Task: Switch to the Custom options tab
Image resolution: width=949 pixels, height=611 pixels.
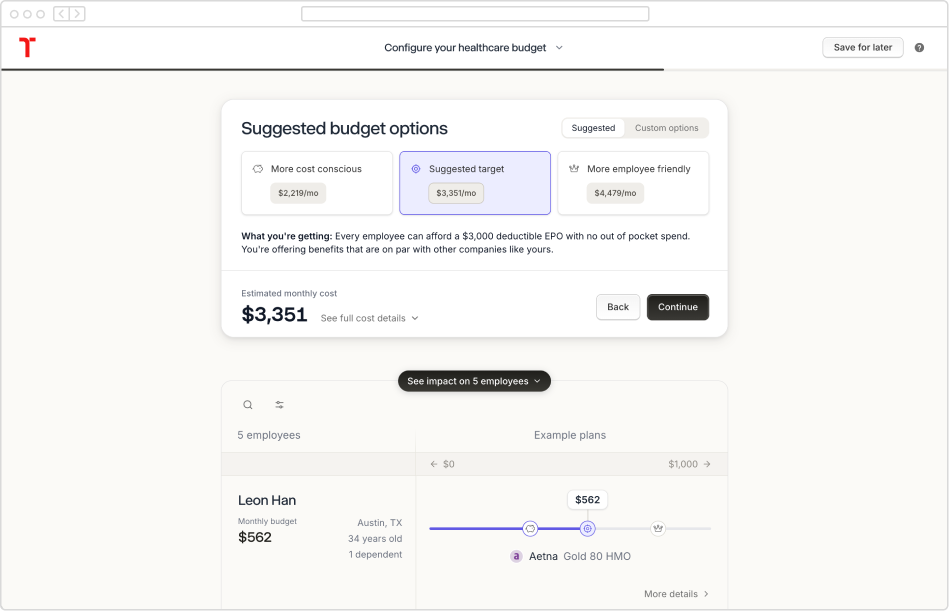Action: coord(666,128)
